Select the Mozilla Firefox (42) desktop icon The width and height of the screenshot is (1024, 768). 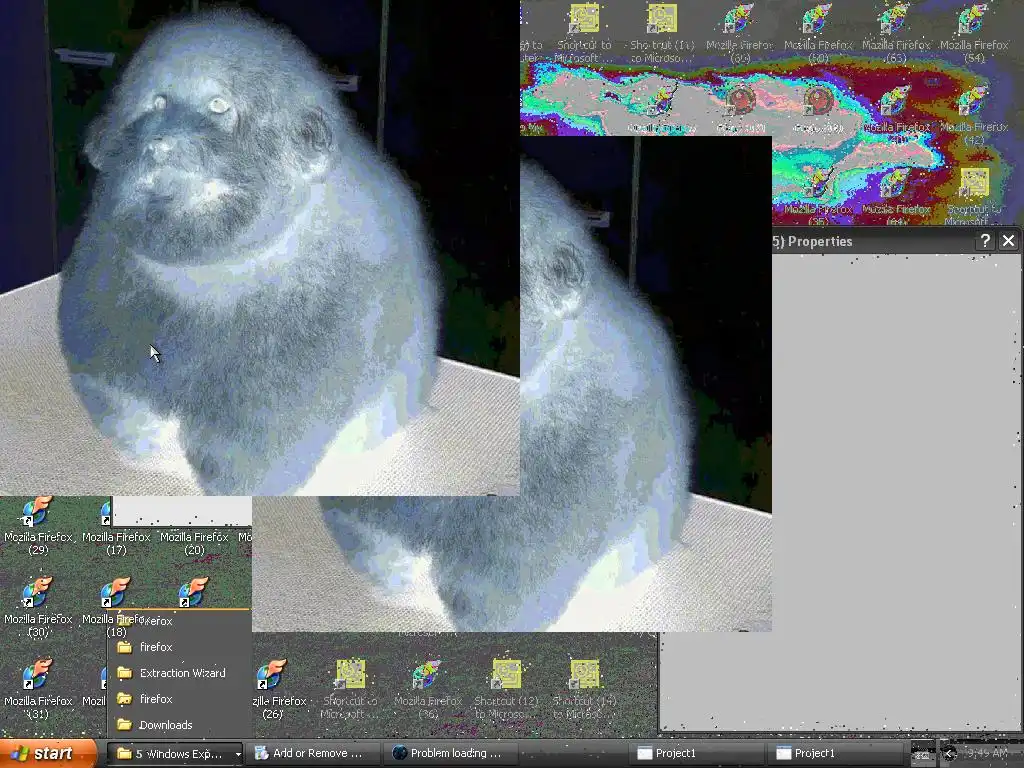click(x=974, y=115)
